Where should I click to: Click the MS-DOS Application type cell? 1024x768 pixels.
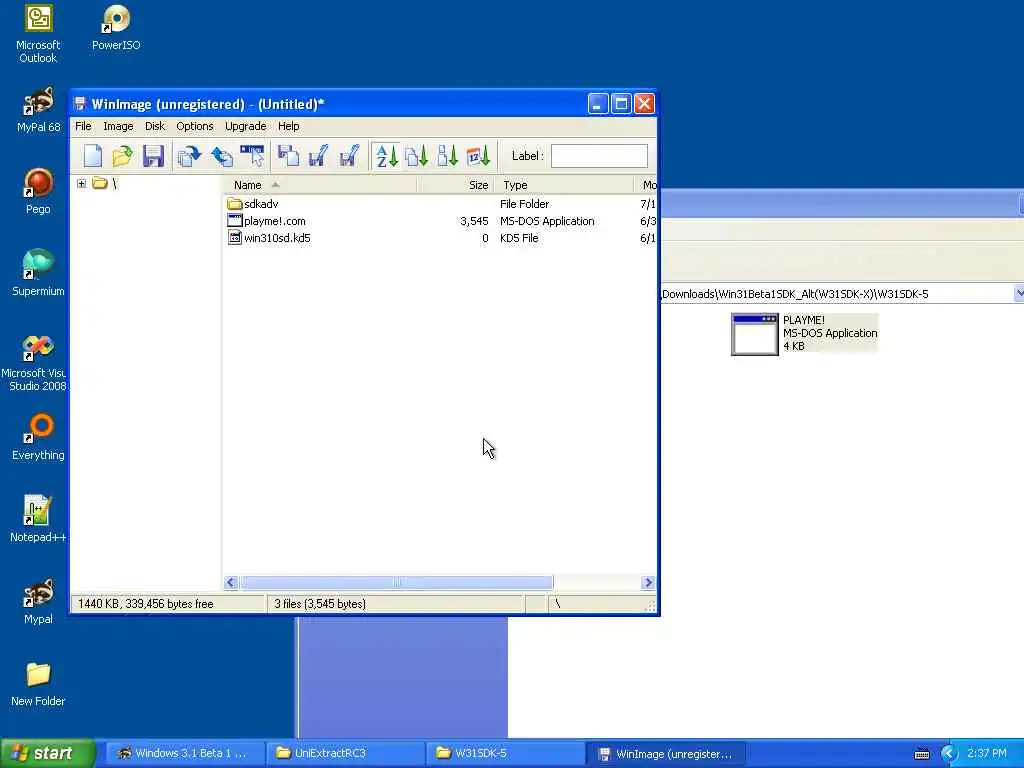pos(547,221)
